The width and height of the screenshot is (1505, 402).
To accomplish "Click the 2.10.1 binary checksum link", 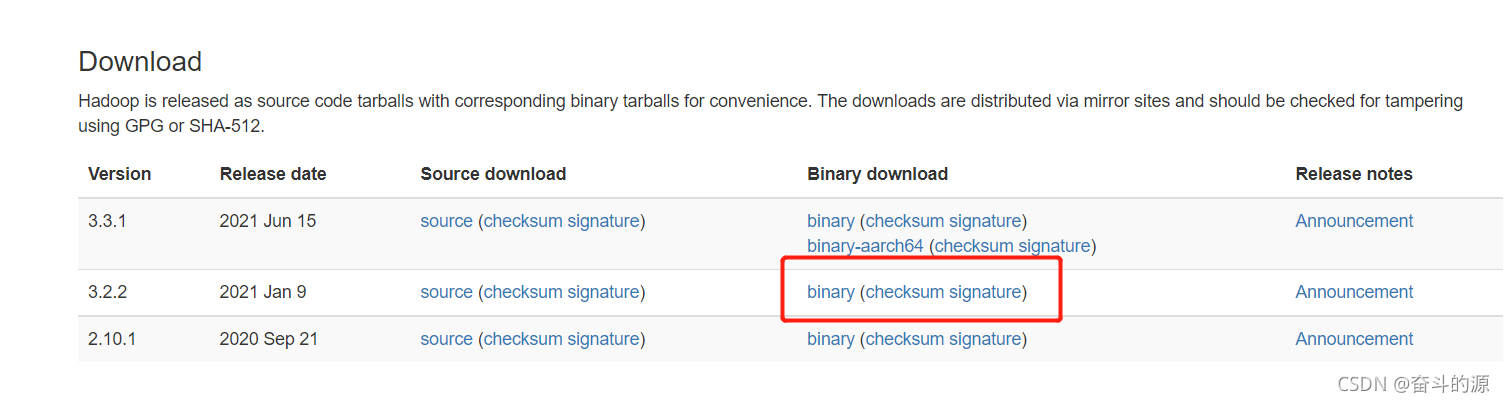I will 904,339.
